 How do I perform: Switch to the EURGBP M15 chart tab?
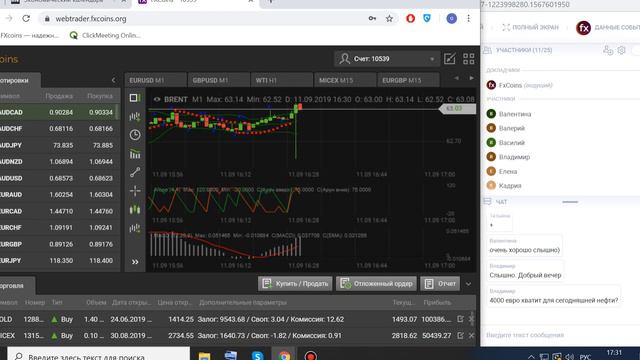pos(408,80)
